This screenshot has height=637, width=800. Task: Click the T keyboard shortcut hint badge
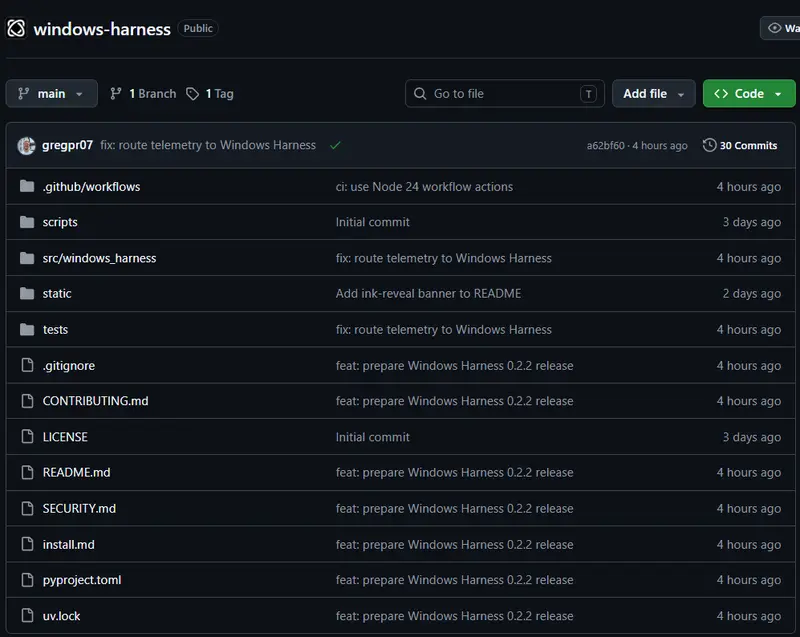click(x=588, y=94)
